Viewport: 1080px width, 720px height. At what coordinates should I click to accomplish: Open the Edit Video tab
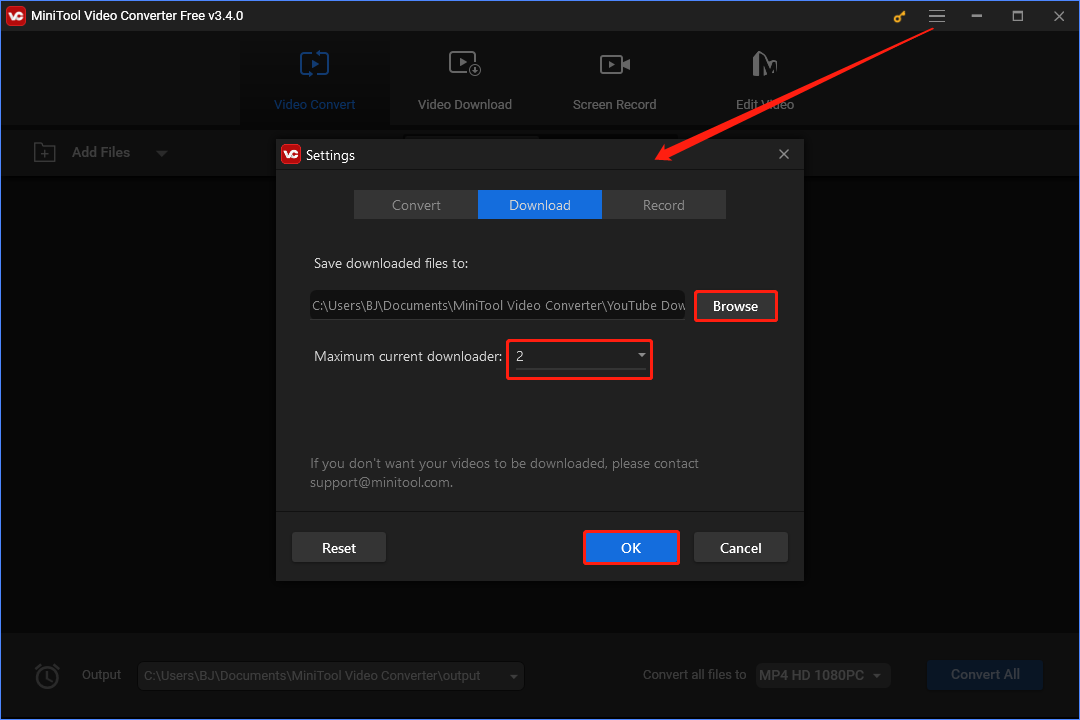(x=765, y=83)
